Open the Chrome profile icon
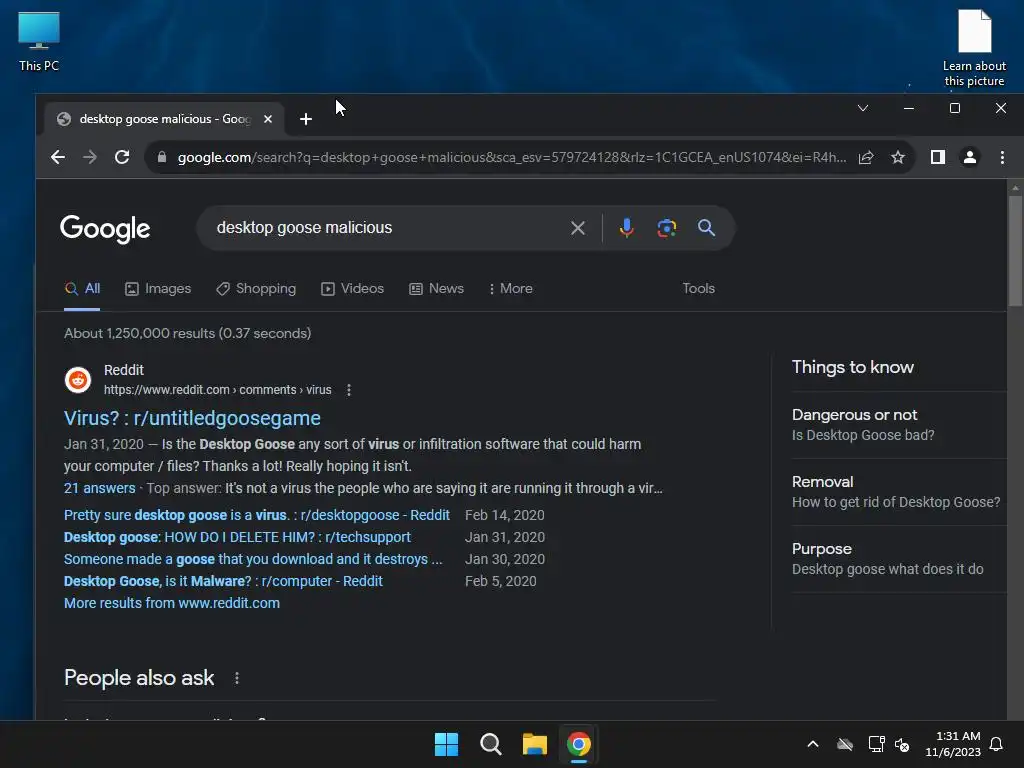Image resolution: width=1024 pixels, height=768 pixels. (970, 157)
